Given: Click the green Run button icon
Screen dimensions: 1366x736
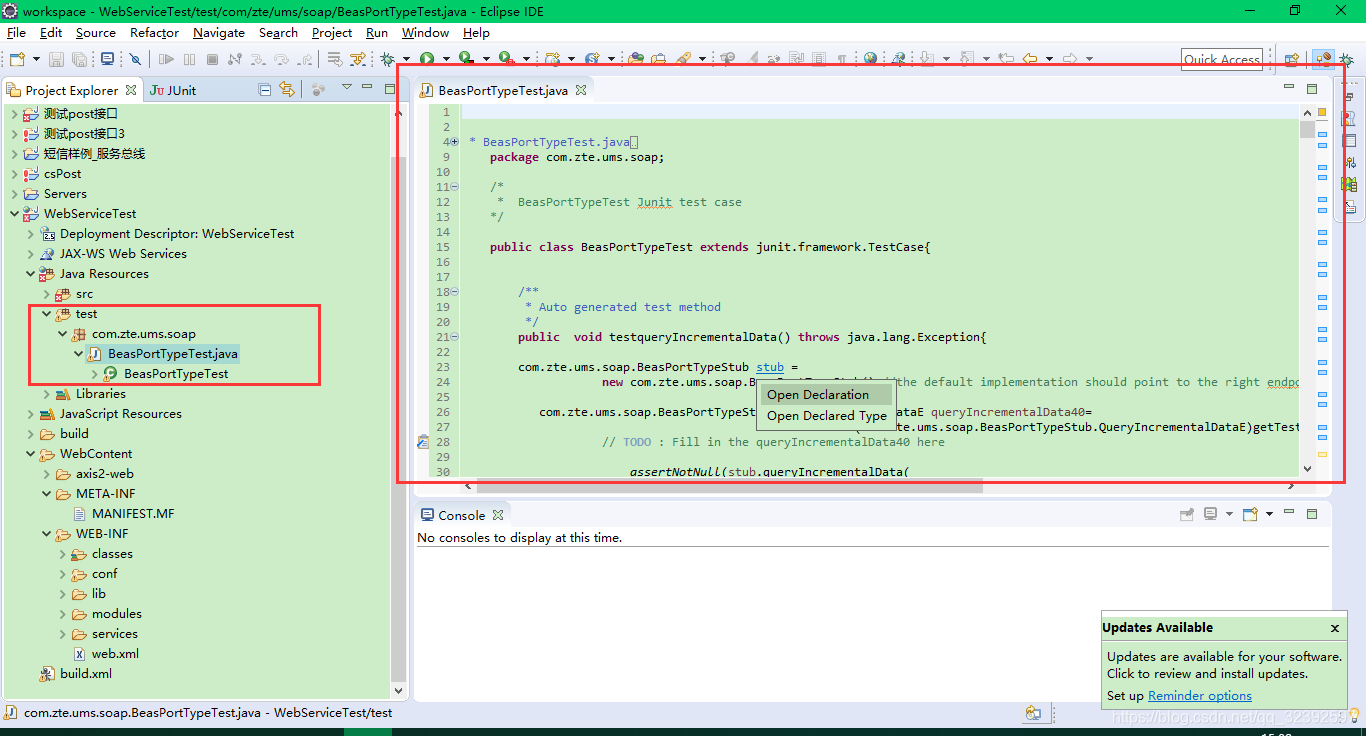Looking at the screenshot, I should (427, 59).
